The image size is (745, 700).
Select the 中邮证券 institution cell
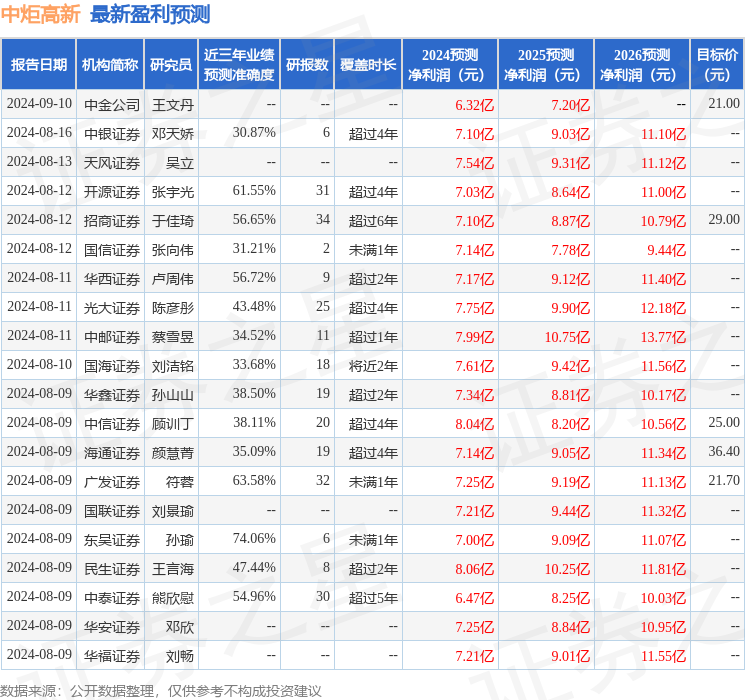(112, 337)
